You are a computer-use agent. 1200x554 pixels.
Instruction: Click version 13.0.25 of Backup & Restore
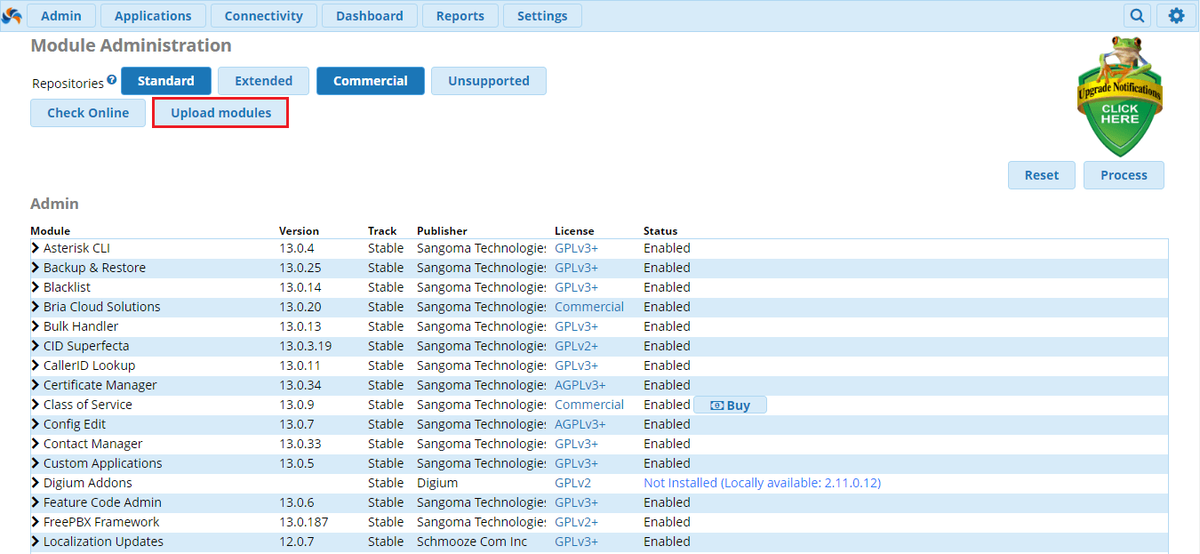(300, 268)
